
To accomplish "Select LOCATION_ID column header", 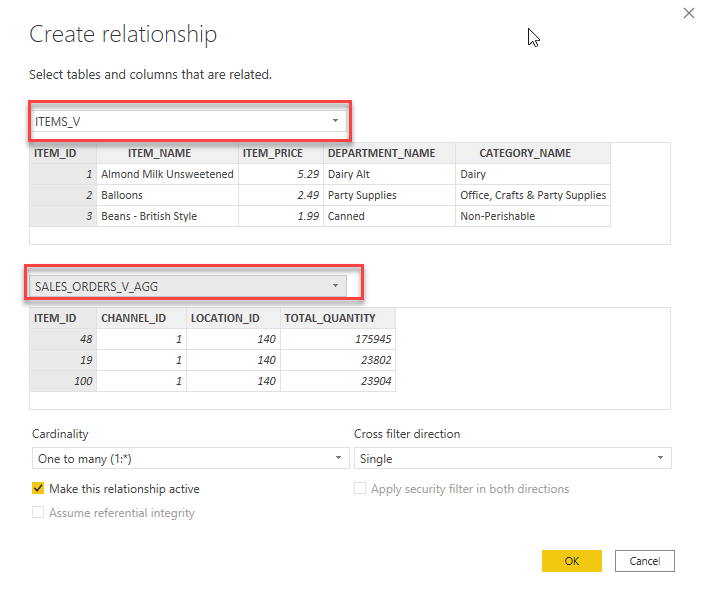I will (x=225, y=318).
